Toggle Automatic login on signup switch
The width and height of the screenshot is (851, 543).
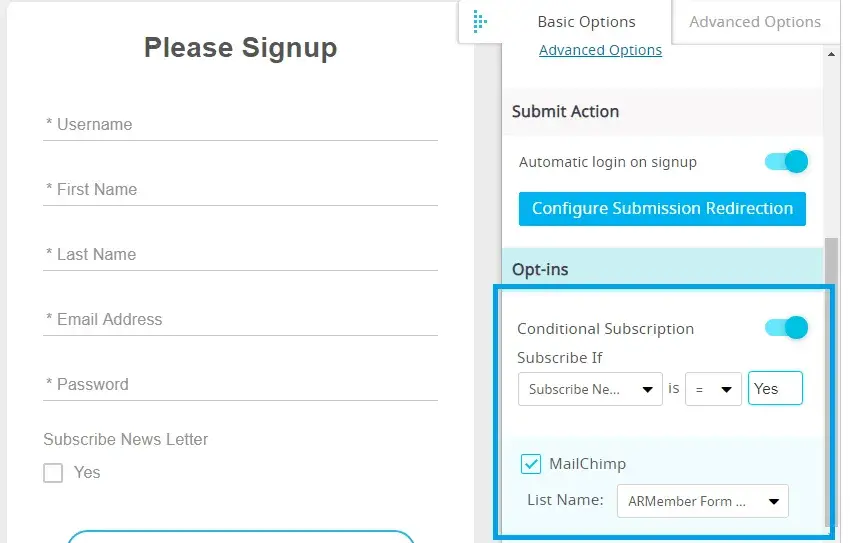coord(786,161)
